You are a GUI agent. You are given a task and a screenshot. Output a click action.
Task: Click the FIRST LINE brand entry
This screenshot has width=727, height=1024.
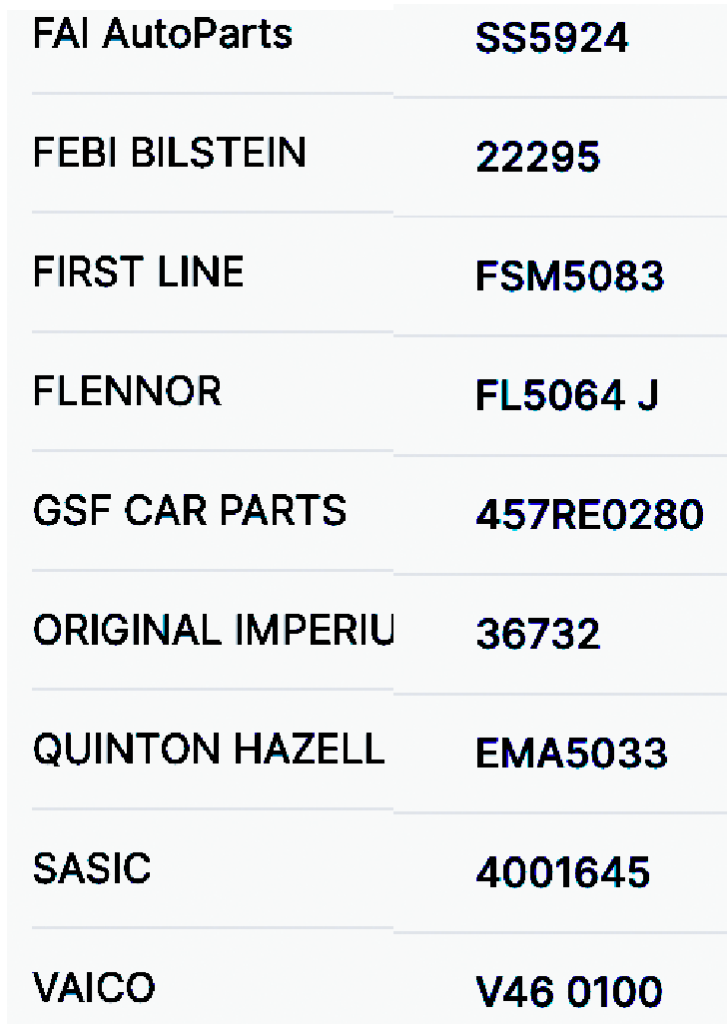click(138, 272)
